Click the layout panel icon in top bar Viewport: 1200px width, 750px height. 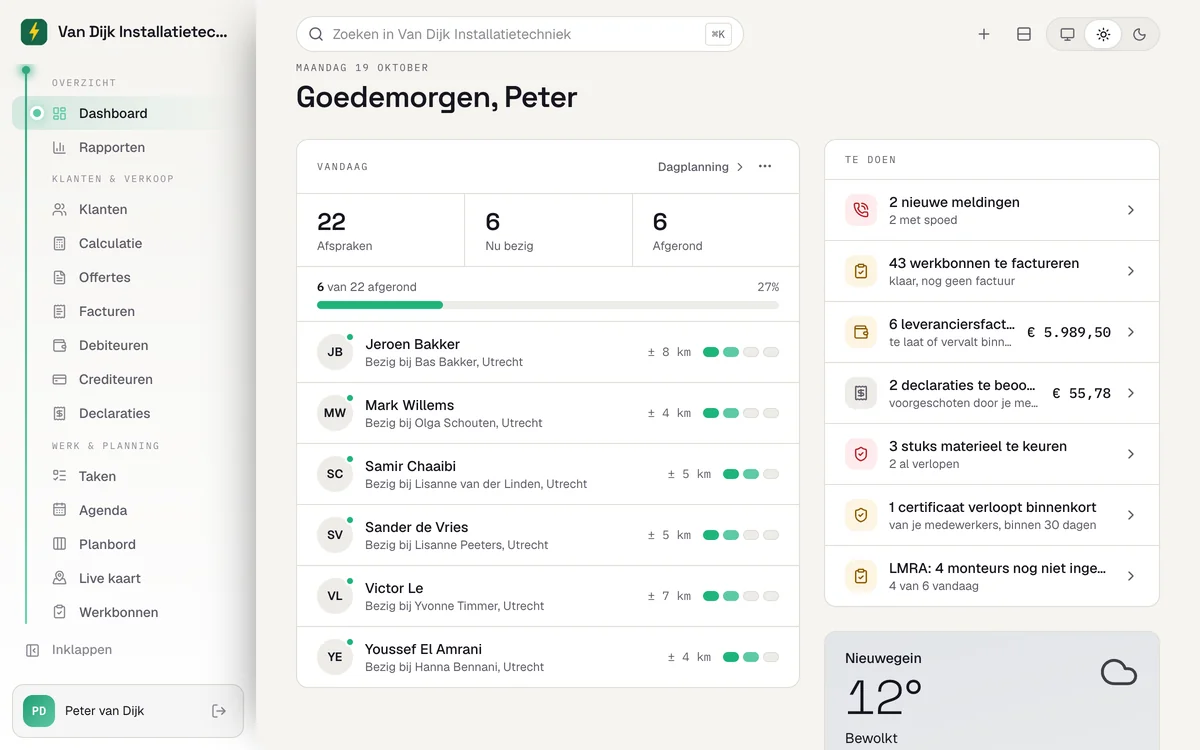tap(1024, 34)
